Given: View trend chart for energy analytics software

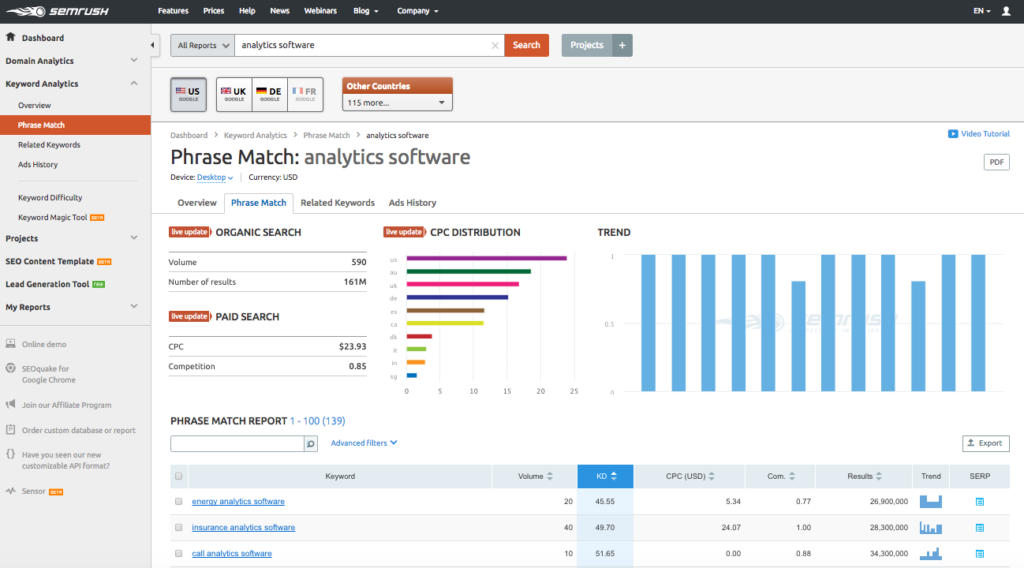Looking at the screenshot, I should pos(931,501).
